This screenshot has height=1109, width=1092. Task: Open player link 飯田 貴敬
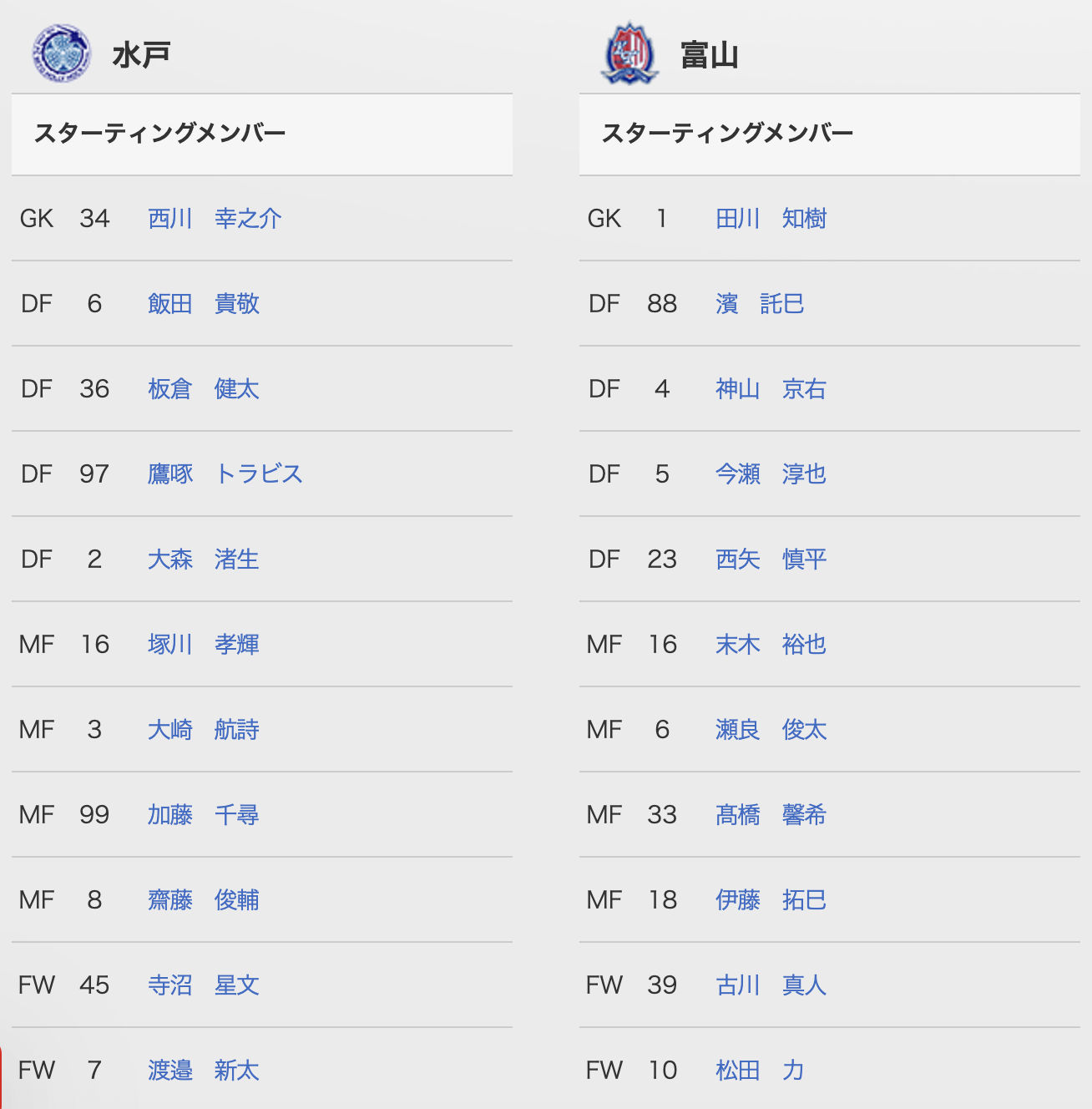[x=204, y=304]
